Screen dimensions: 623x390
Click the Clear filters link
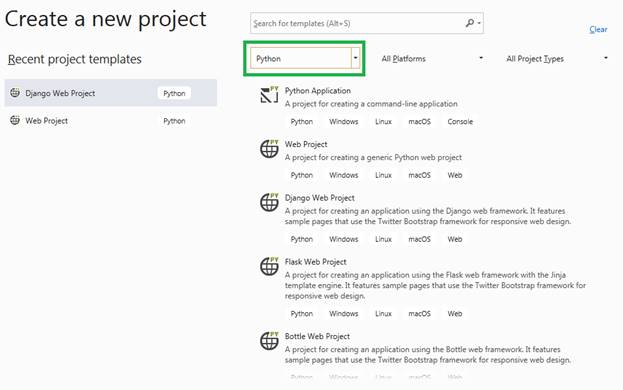(598, 29)
